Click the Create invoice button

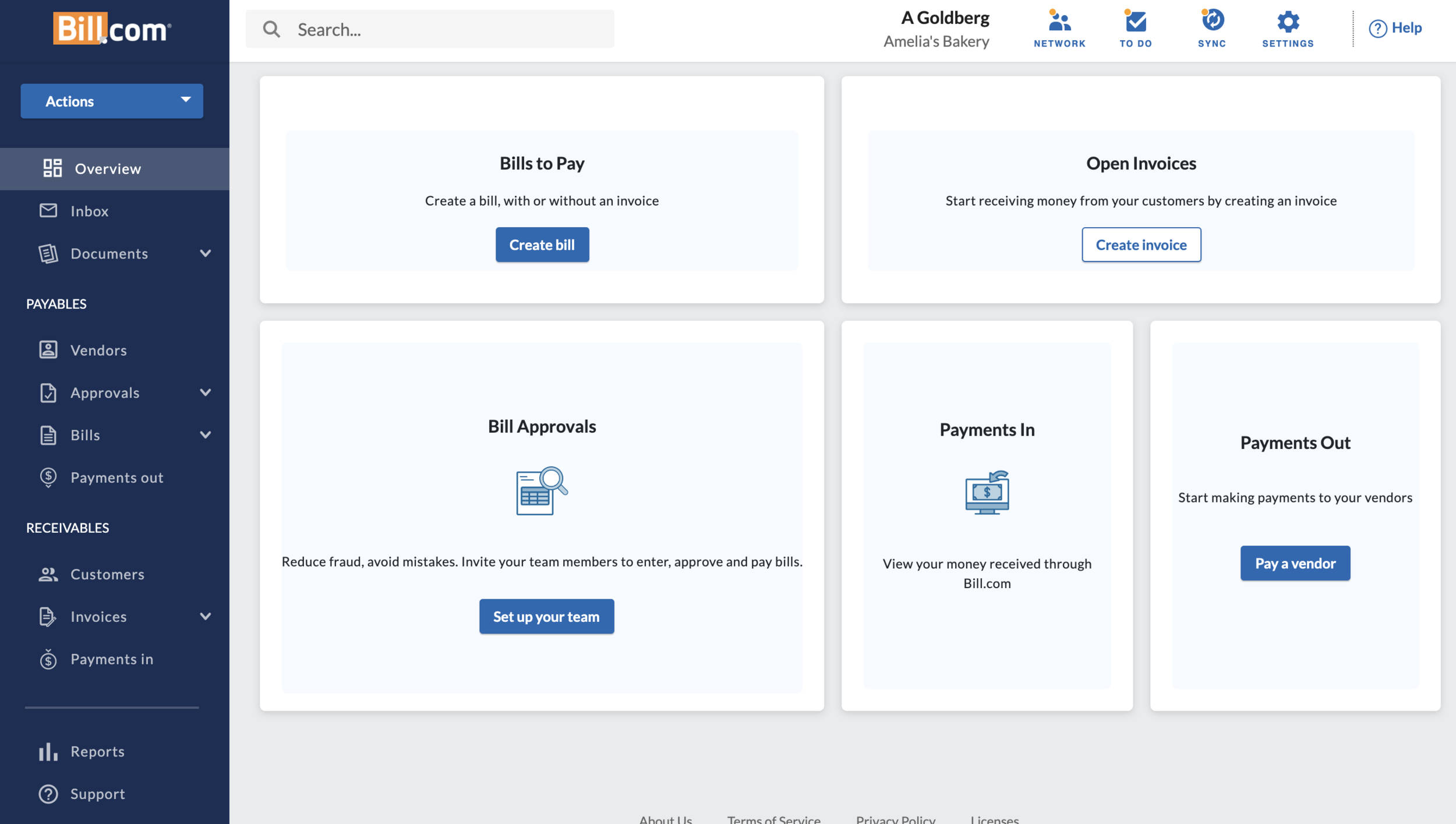pyautogui.click(x=1141, y=245)
